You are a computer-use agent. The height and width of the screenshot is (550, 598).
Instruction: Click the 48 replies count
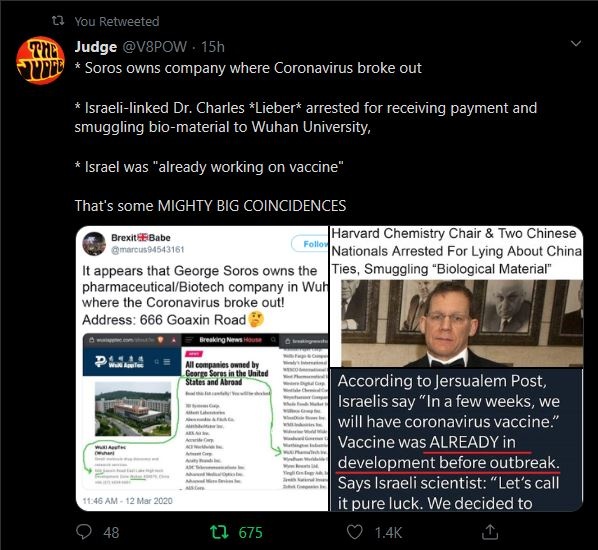click(111, 532)
